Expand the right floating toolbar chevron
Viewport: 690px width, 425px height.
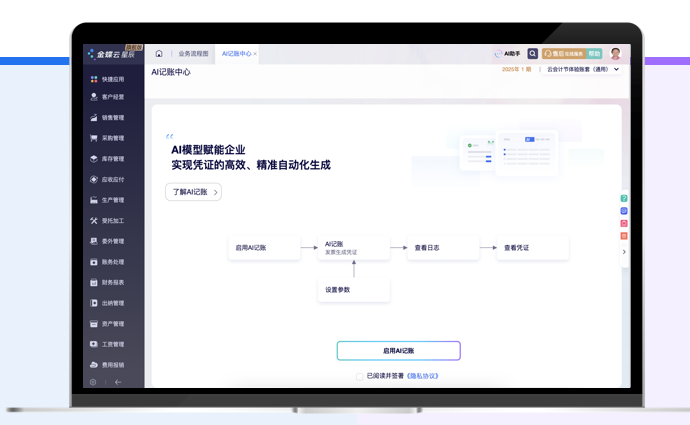pos(624,252)
